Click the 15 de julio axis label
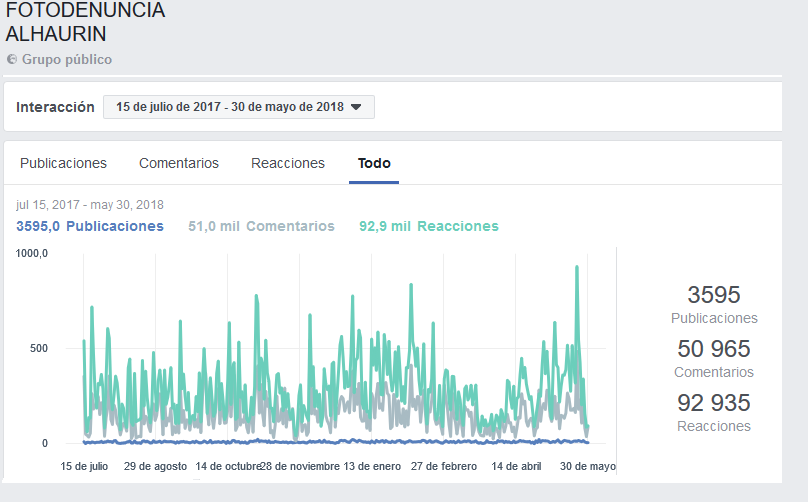 84,466
